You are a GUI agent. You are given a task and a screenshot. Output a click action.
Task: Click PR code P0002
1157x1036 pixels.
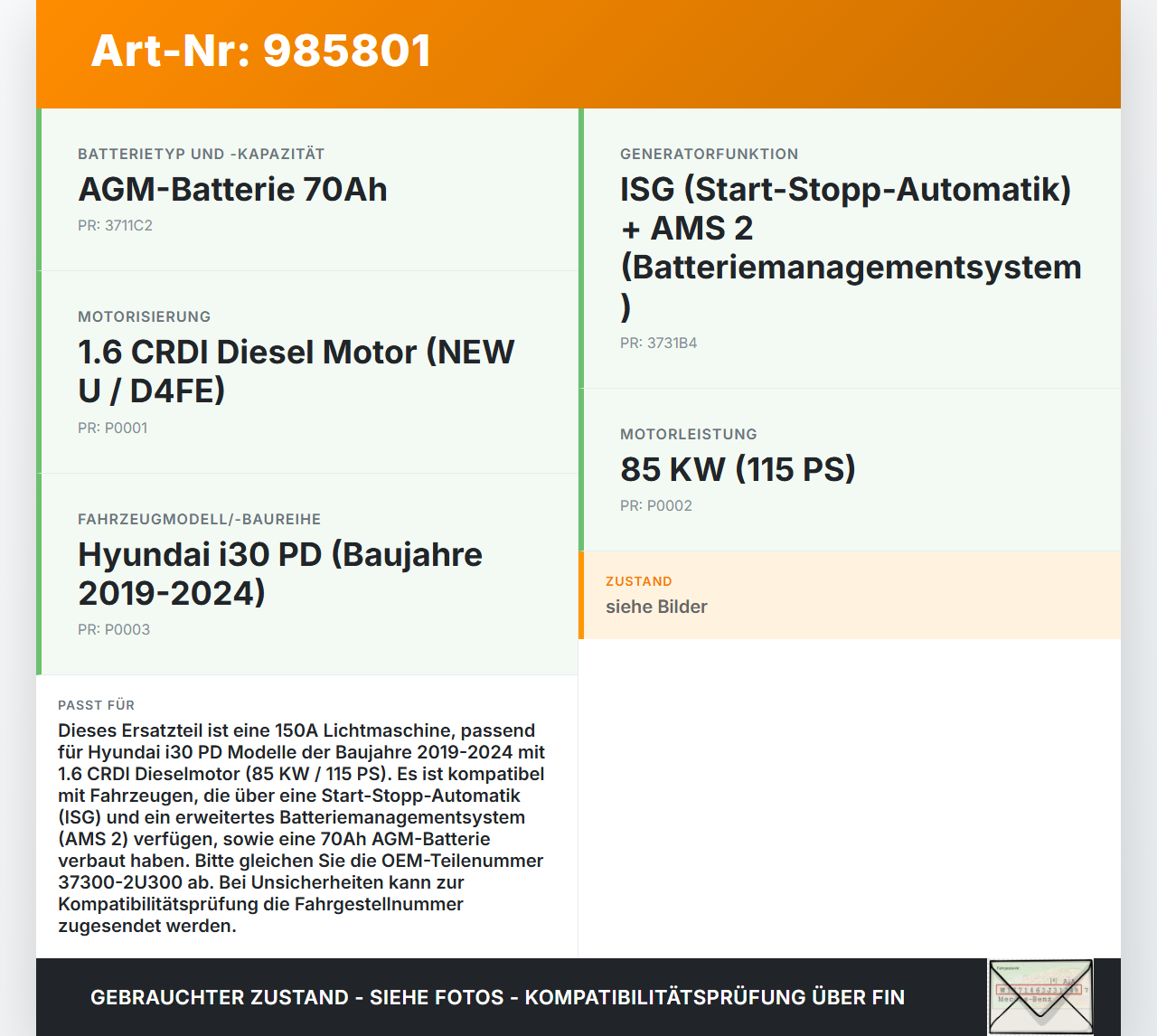click(655, 506)
